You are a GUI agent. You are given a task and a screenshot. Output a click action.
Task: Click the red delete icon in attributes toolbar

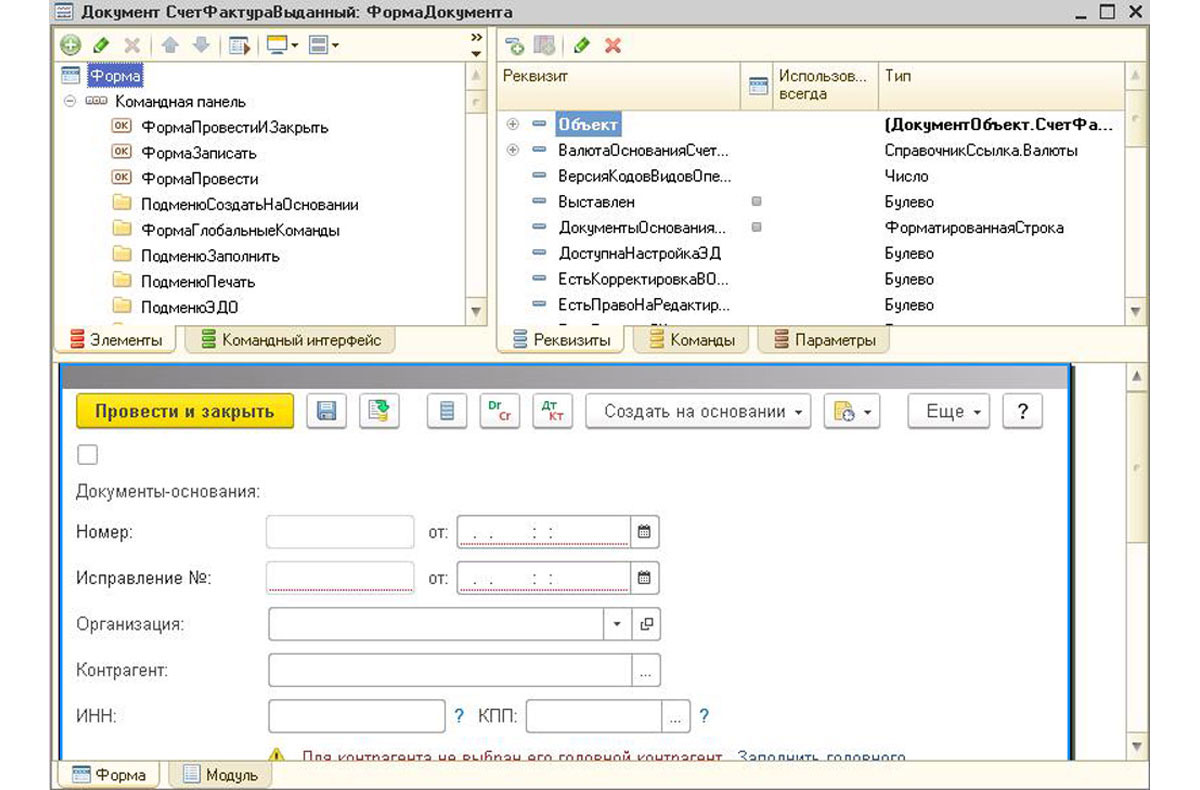point(613,45)
